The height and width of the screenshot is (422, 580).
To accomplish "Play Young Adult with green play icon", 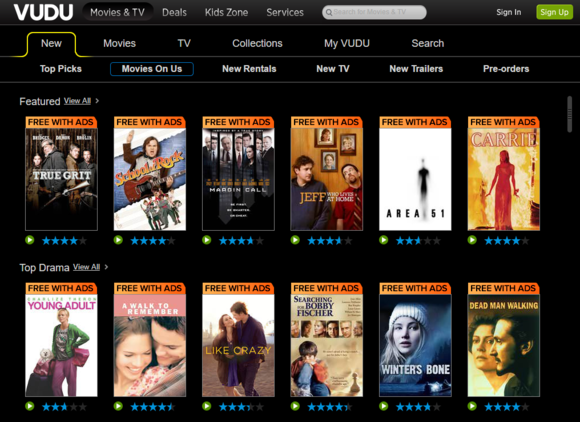I will click(30, 406).
